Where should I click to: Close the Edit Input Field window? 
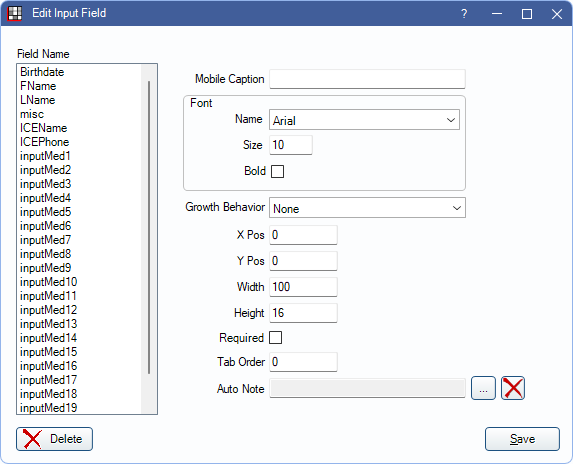point(557,14)
